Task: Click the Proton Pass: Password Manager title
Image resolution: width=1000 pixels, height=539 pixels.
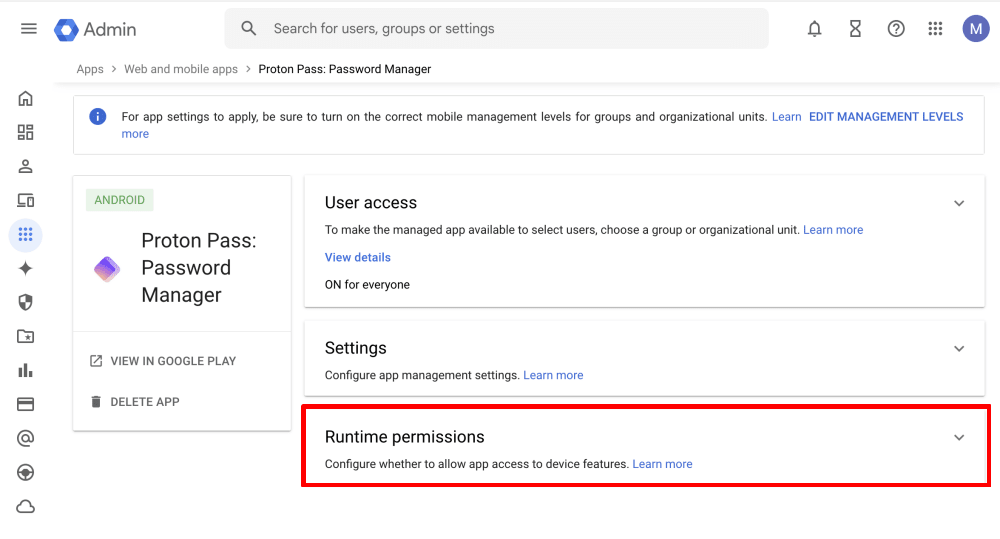Action: [199, 268]
